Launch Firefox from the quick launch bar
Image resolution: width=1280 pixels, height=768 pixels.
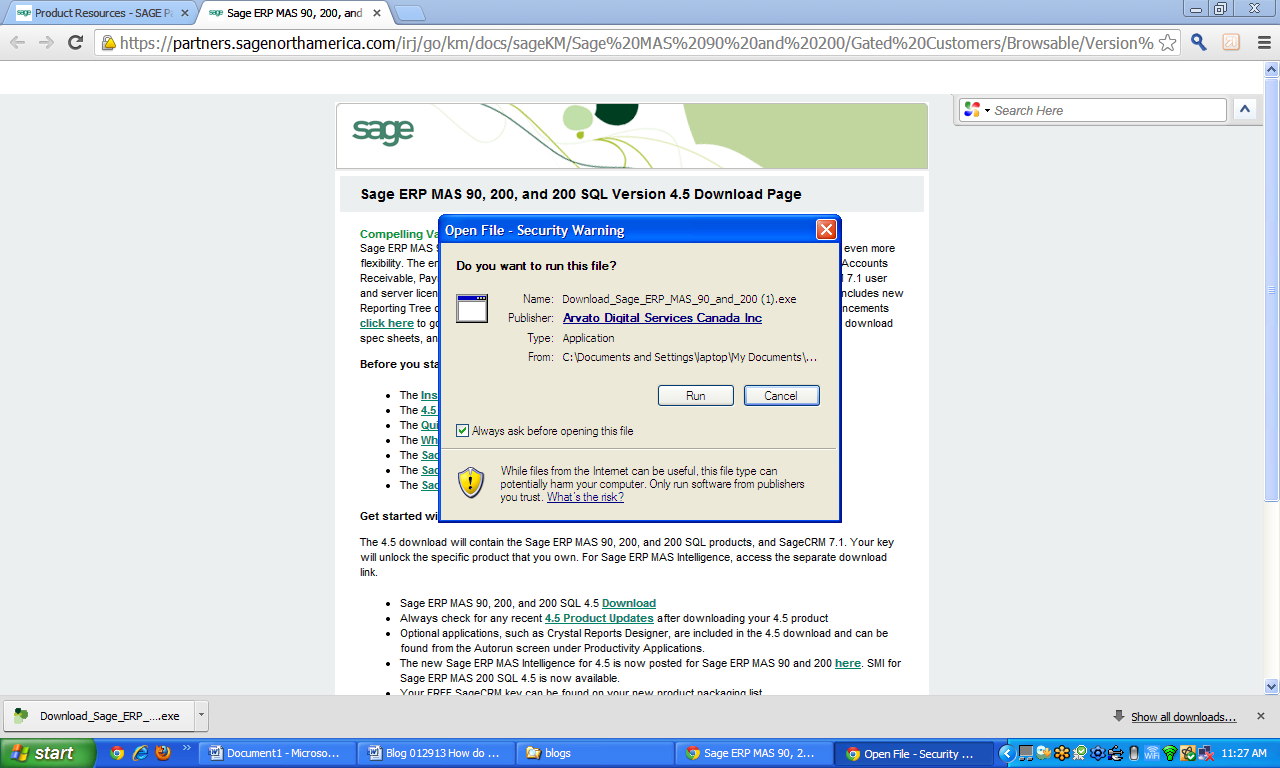(x=162, y=753)
